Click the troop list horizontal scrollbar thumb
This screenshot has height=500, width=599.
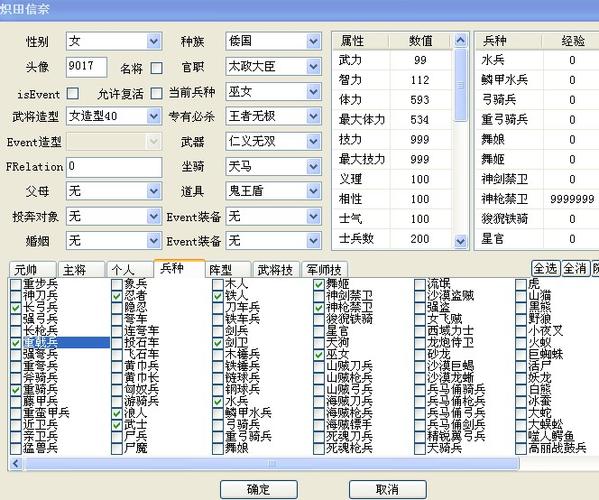pyautogui.click(x=271, y=464)
